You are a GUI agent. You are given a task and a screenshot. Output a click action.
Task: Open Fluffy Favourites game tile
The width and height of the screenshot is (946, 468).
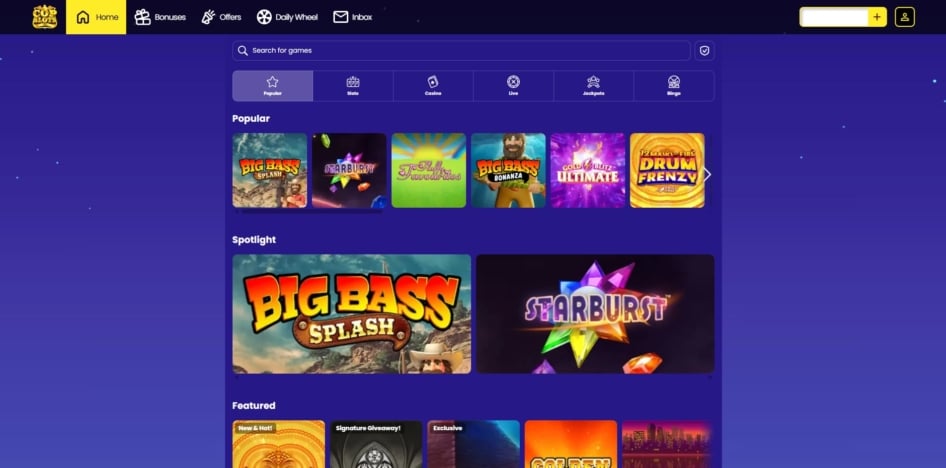pos(428,170)
